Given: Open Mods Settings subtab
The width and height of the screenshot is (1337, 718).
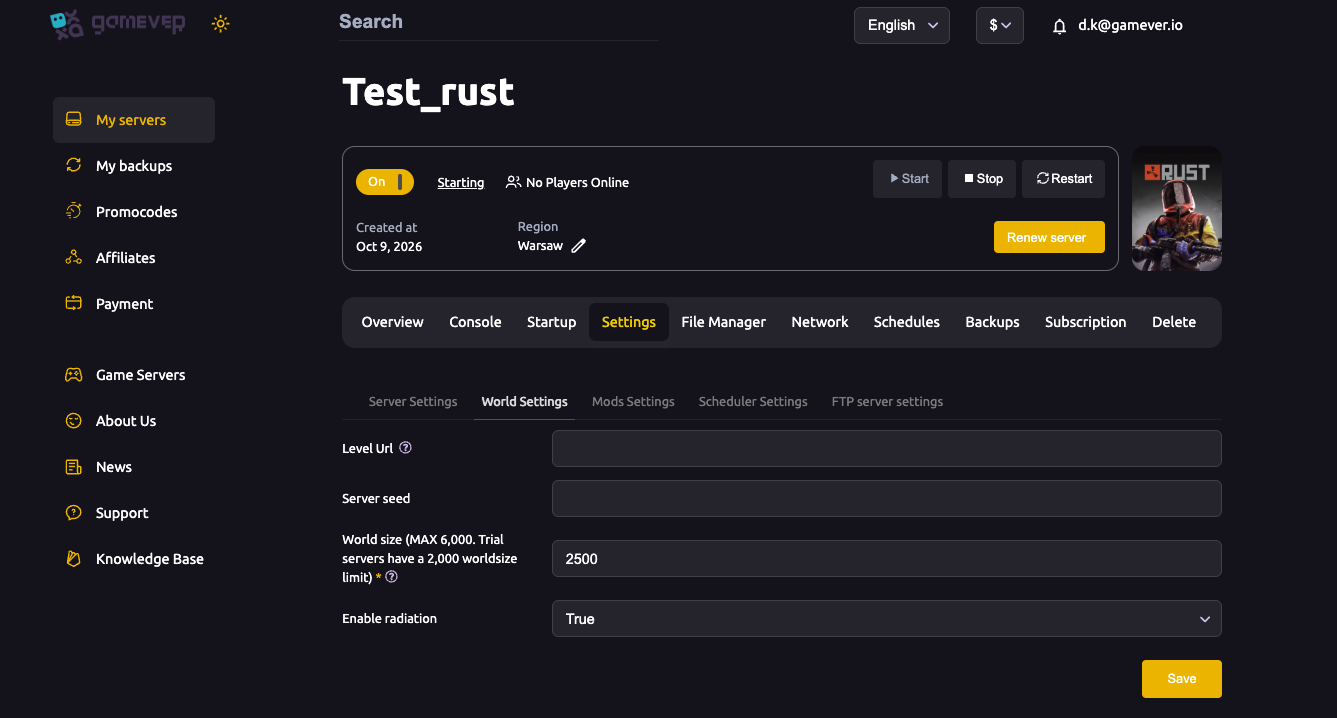Looking at the screenshot, I should coord(633,401).
